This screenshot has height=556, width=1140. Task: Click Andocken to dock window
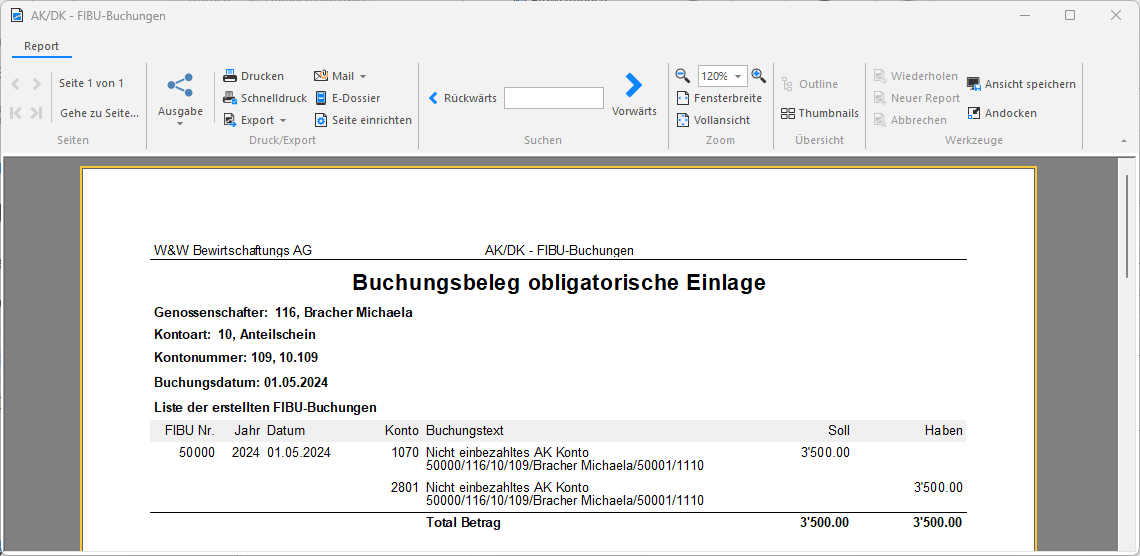click(x=1002, y=113)
